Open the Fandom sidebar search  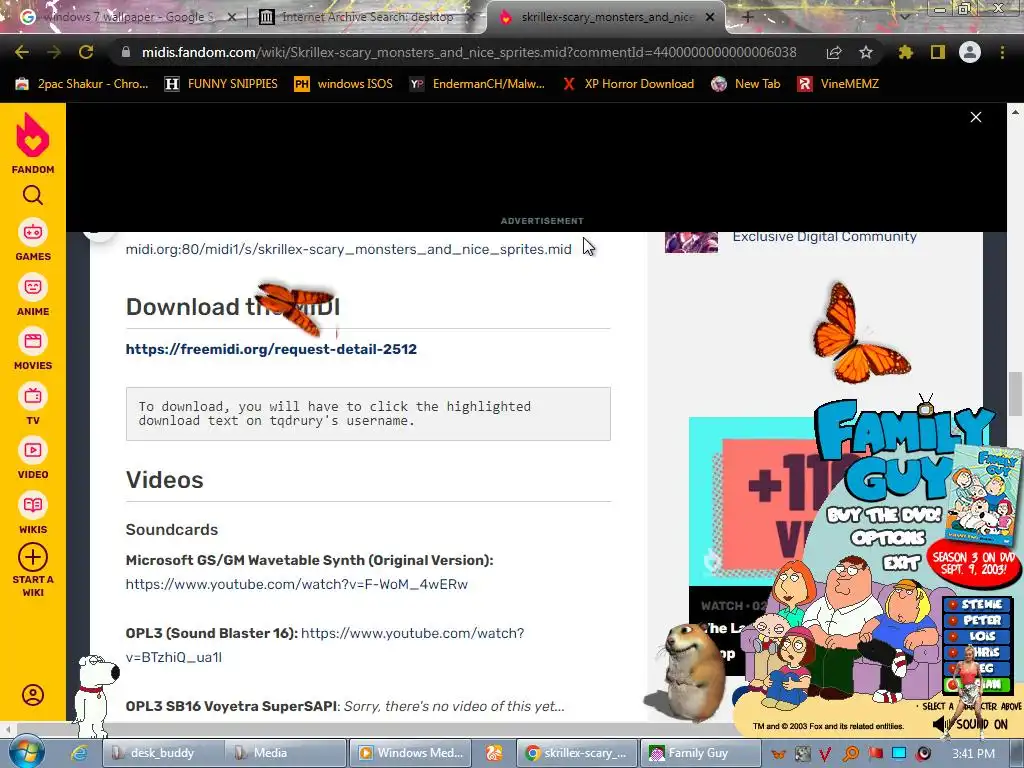[33, 195]
